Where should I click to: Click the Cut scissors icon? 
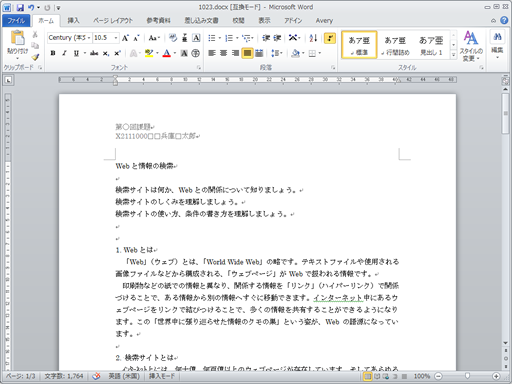pos(35,34)
